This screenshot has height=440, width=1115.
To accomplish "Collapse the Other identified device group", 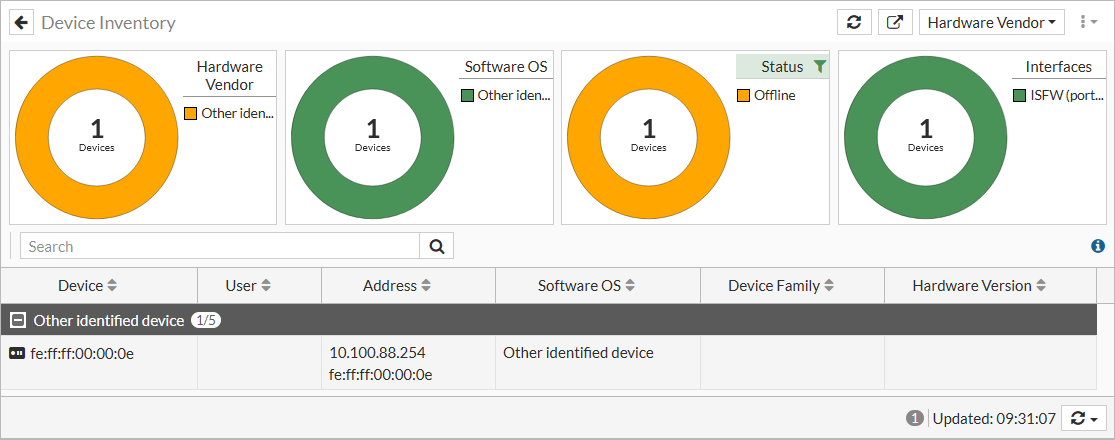I will (x=18, y=320).
